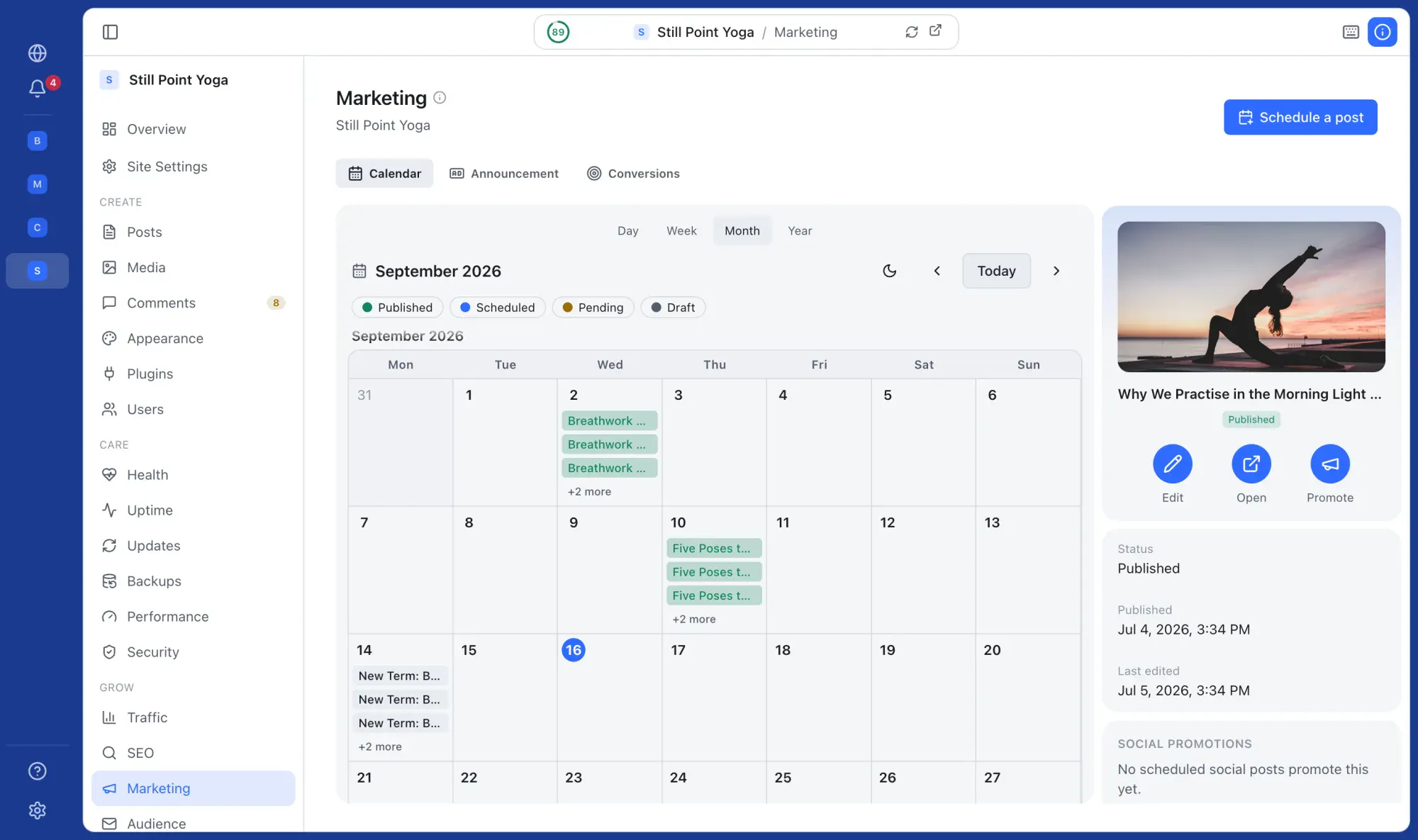Screen dimensions: 1418x840
Task: Switch to Conversions tab
Action: tap(633, 174)
